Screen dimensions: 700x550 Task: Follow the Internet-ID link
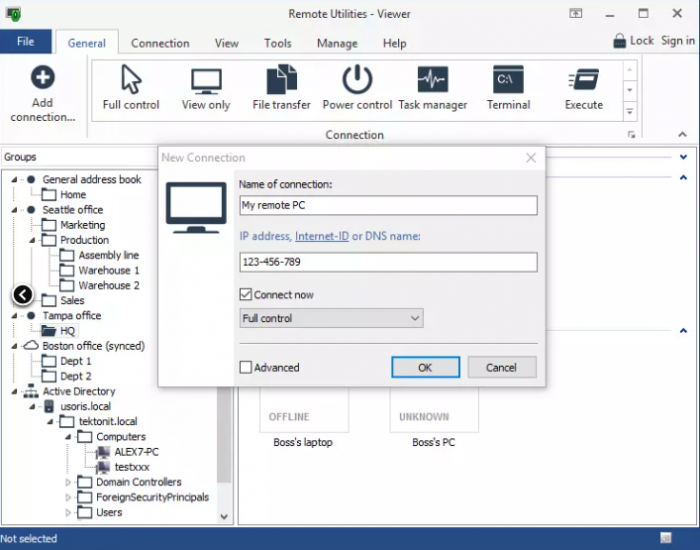[322, 236]
